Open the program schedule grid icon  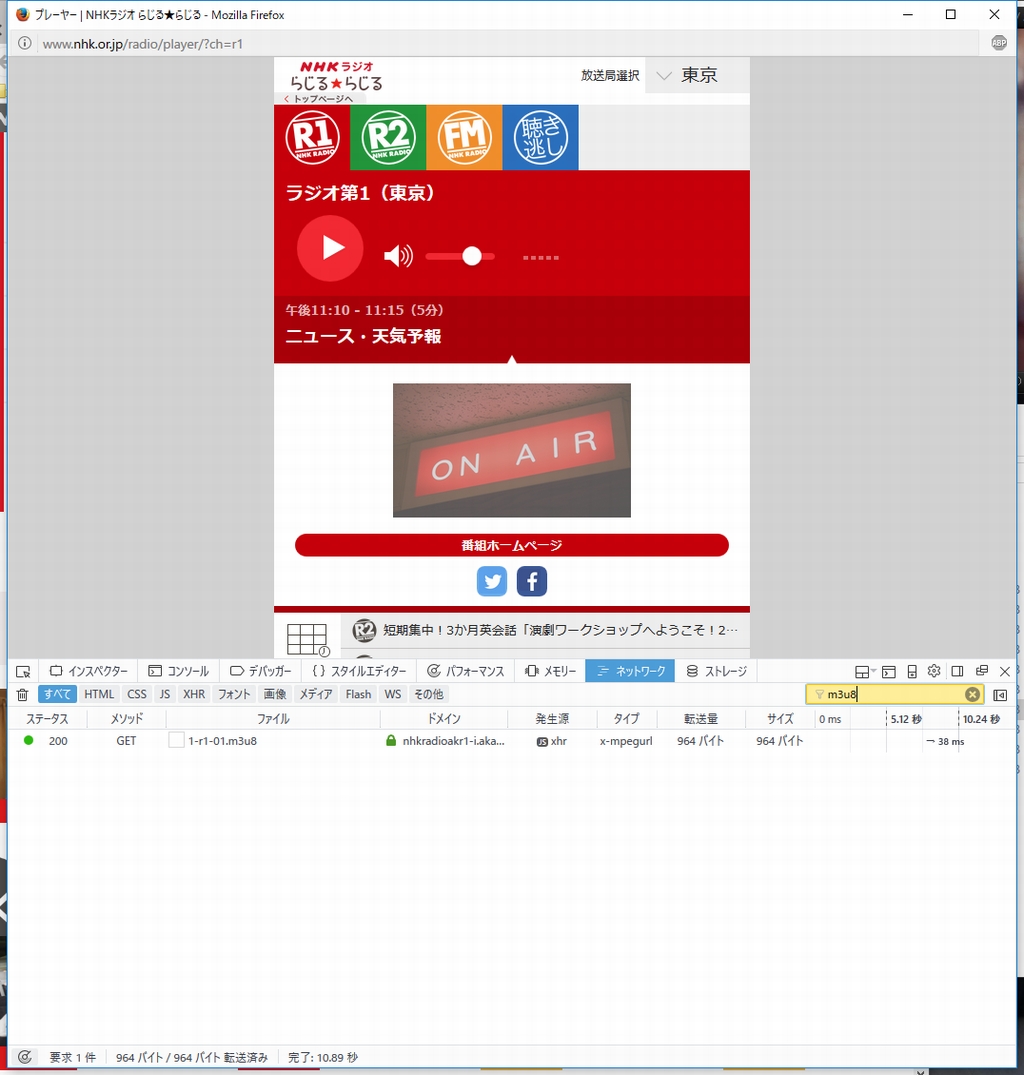tap(308, 640)
